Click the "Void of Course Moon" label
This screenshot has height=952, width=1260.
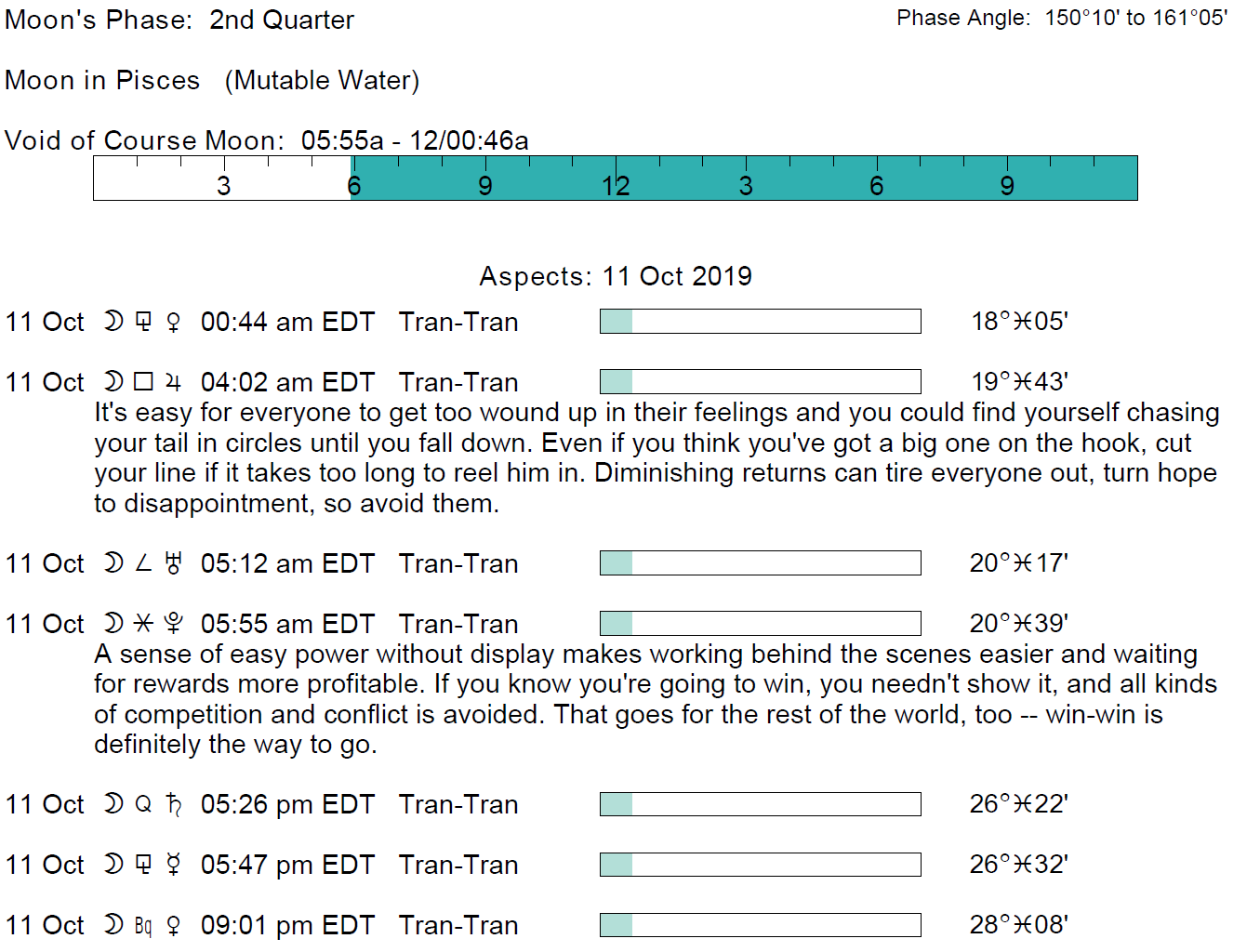click(x=144, y=140)
